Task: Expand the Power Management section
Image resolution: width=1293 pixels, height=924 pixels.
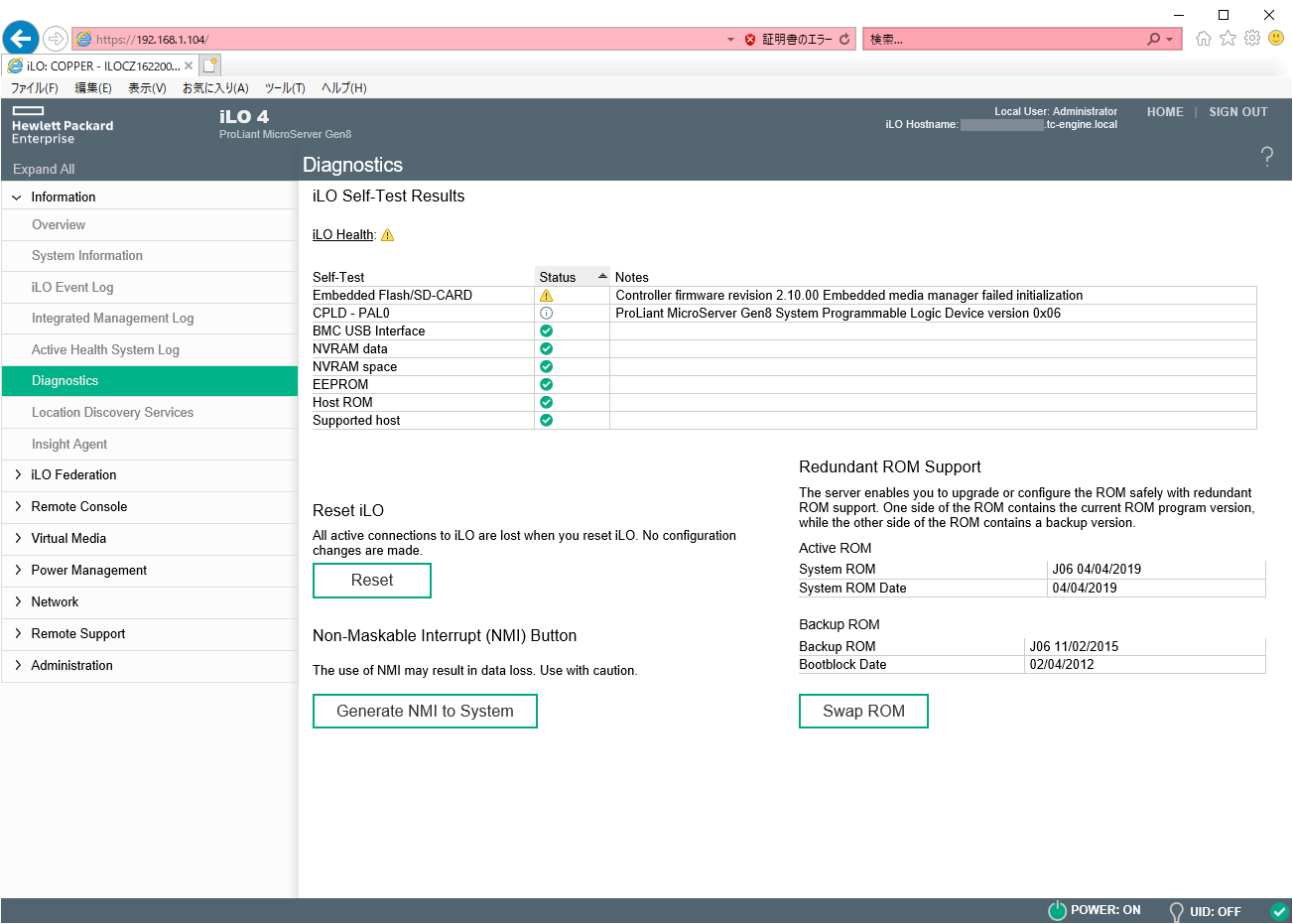Action: pos(17,571)
